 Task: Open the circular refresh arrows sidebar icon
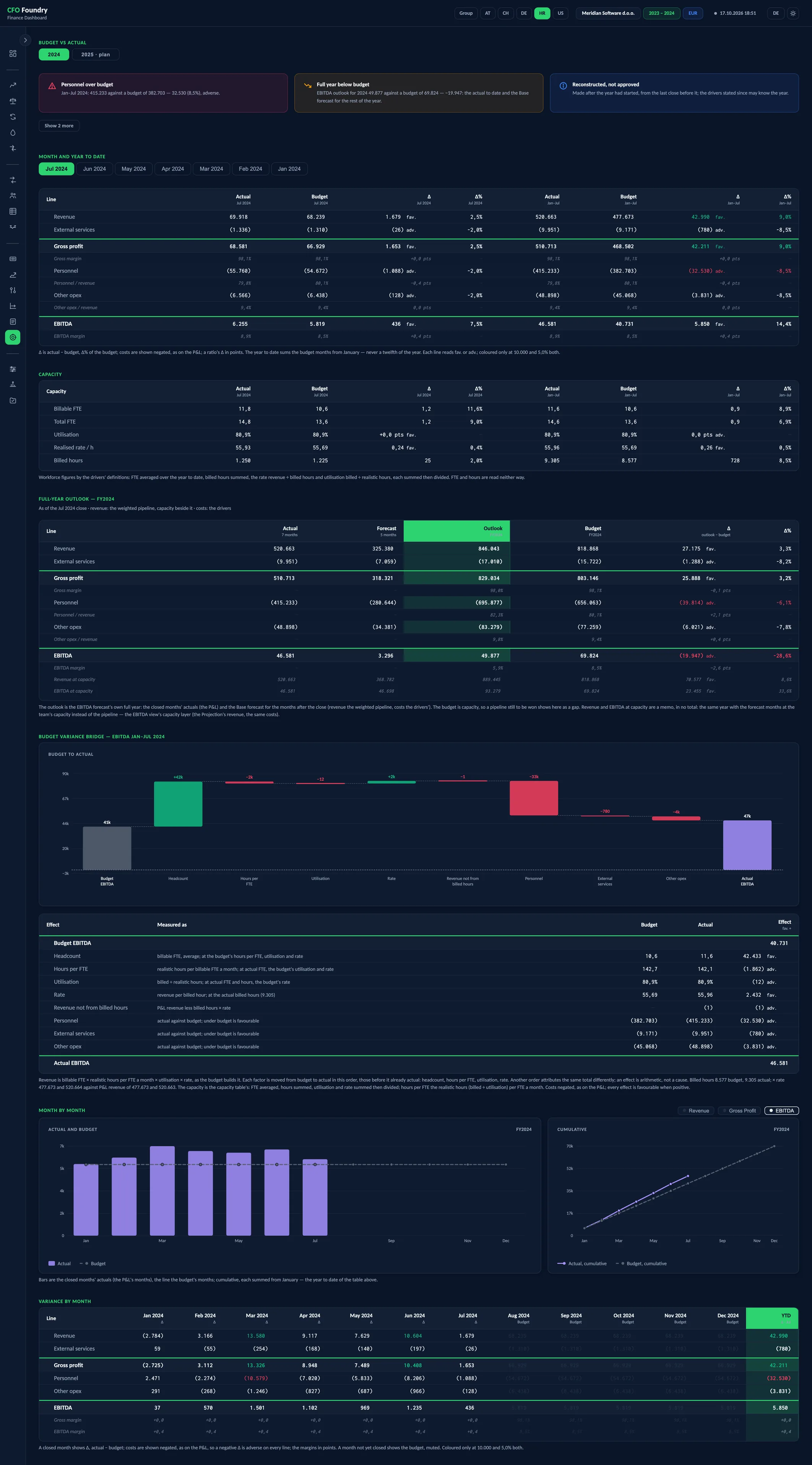[13, 117]
